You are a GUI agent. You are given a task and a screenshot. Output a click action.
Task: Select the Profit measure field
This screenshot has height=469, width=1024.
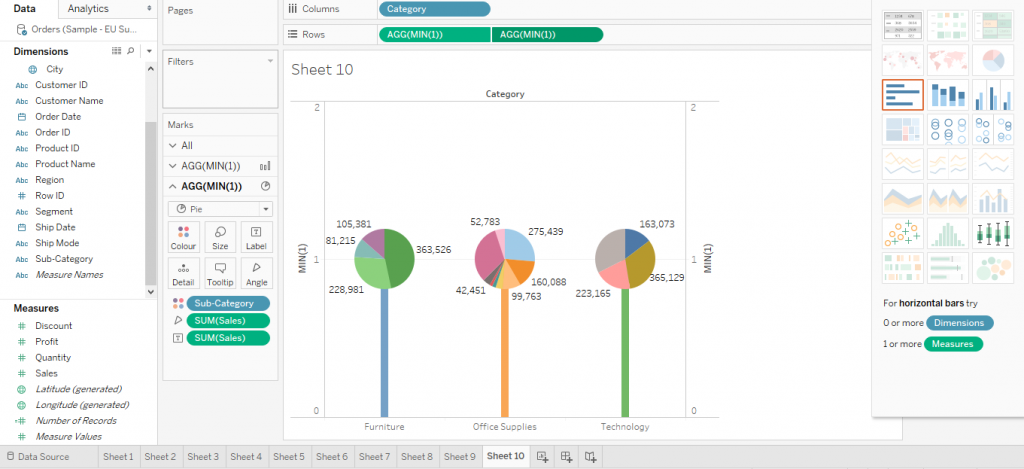point(47,342)
